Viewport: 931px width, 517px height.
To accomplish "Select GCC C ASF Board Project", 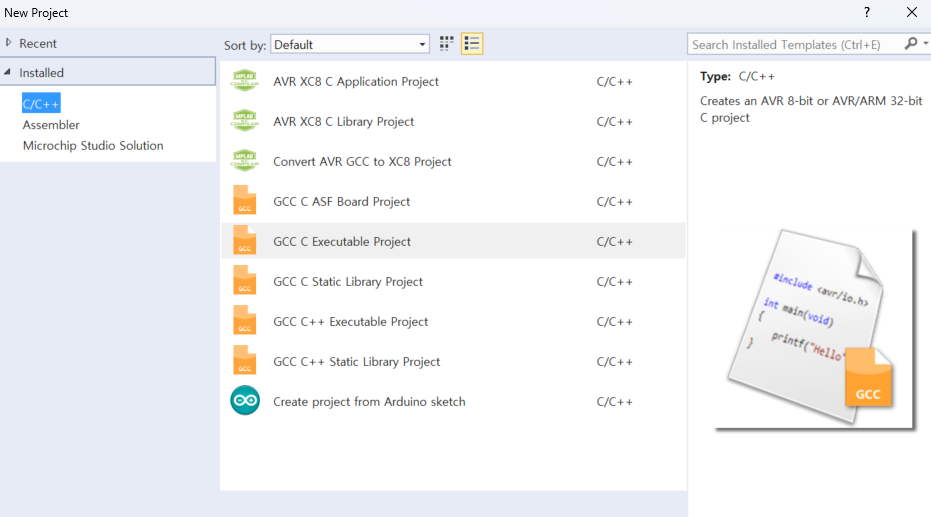I will (x=453, y=201).
